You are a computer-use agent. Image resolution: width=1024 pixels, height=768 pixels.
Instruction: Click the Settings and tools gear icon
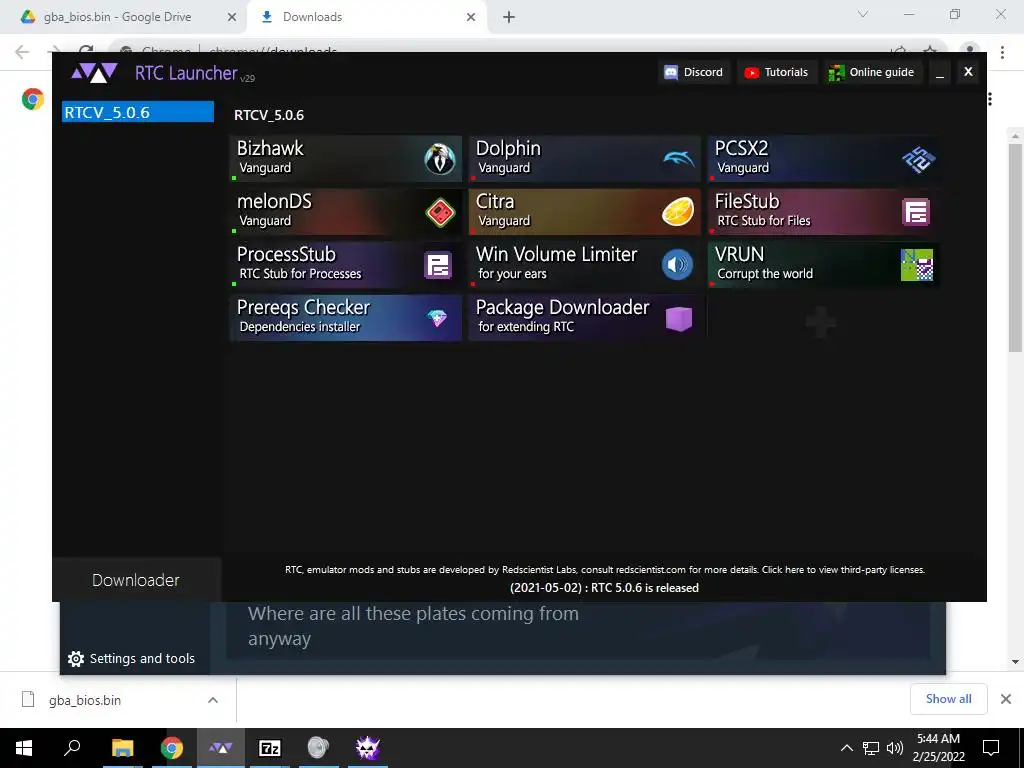coord(76,659)
